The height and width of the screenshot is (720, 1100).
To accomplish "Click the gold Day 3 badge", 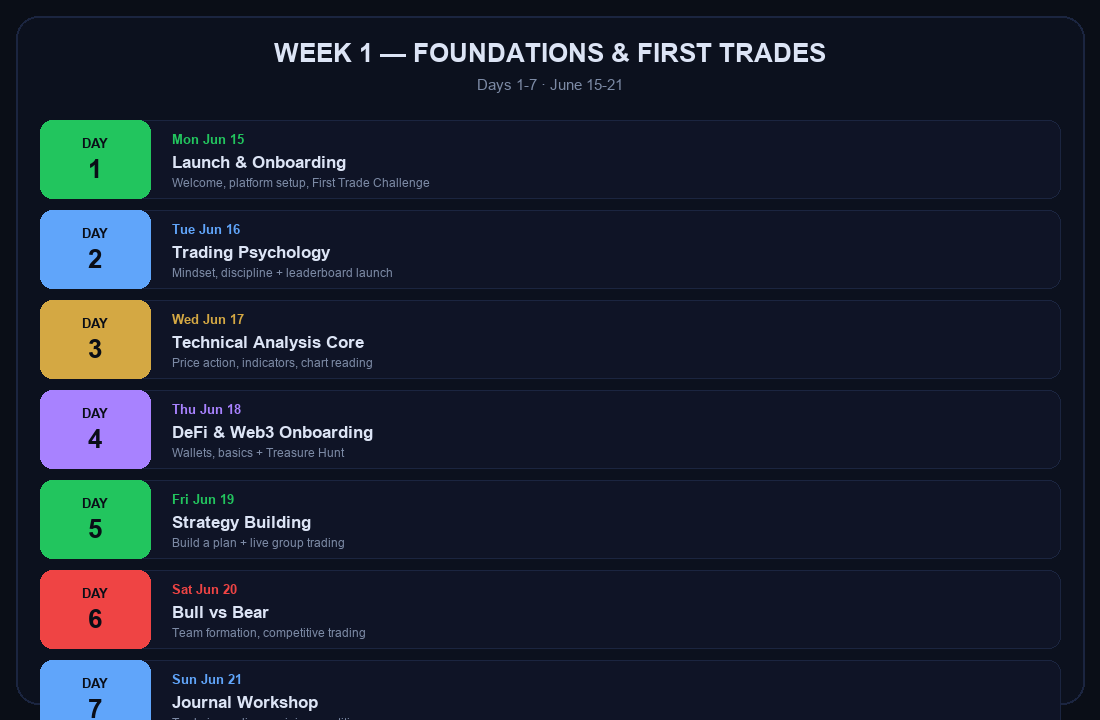I will click(95, 340).
